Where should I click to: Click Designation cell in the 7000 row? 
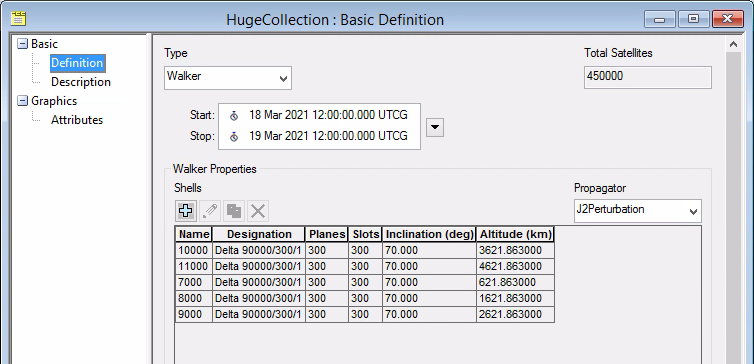click(259, 282)
